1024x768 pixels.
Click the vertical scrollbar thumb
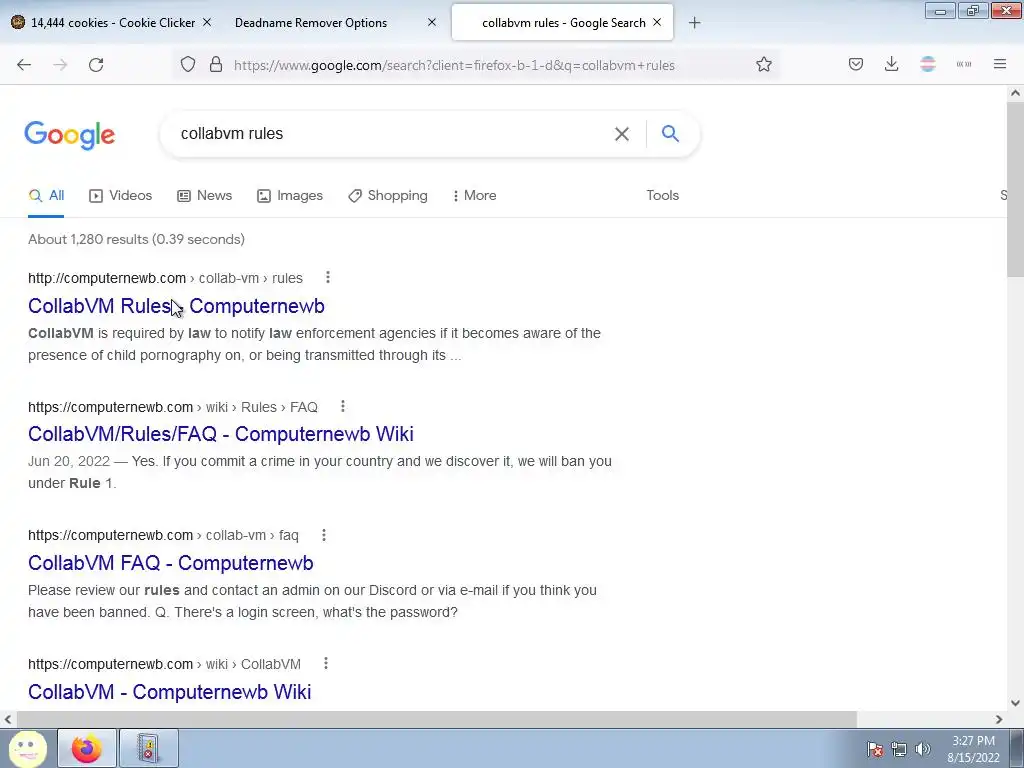1015,189
